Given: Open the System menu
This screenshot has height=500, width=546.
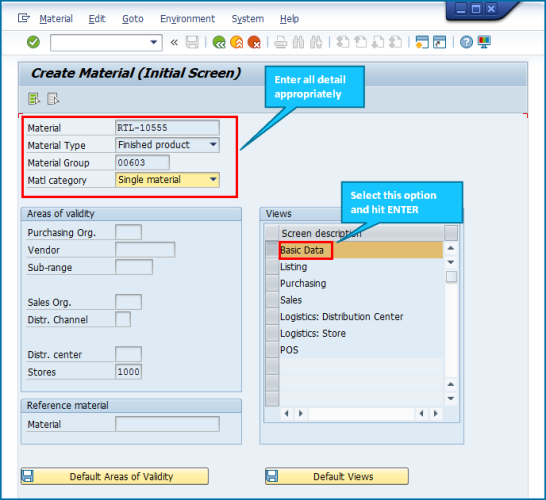Looking at the screenshot, I should (248, 19).
